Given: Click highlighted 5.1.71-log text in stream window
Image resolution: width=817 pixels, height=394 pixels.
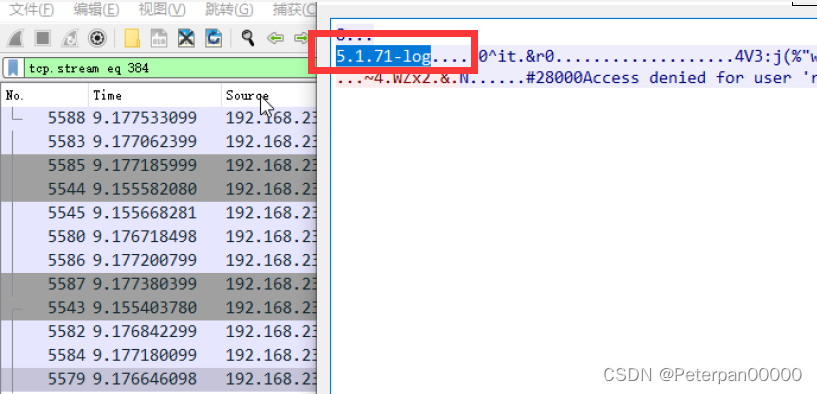Looking at the screenshot, I should 383,56.
